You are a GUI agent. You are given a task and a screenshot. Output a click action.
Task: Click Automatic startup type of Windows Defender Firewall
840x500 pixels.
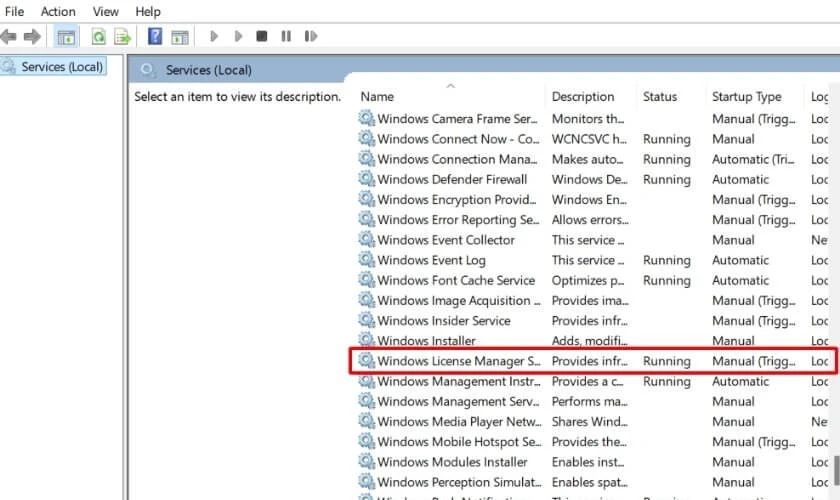tap(740, 179)
